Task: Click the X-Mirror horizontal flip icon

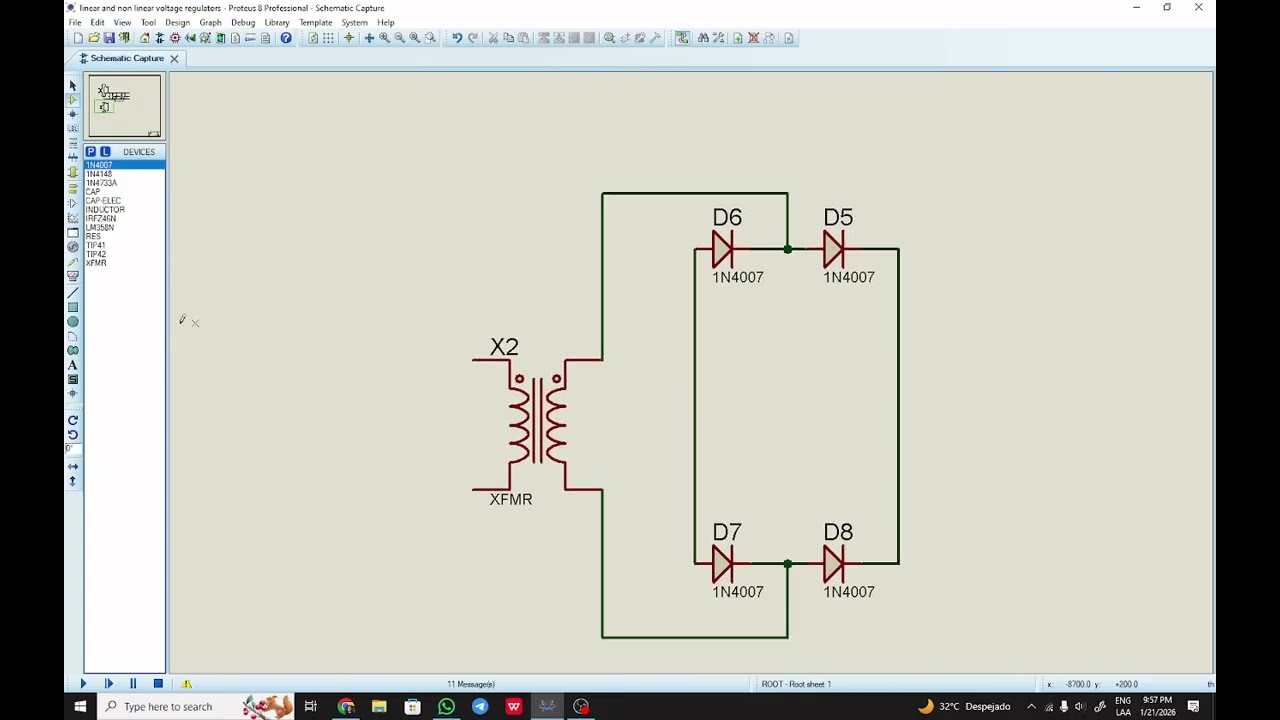Action: [x=73, y=467]
